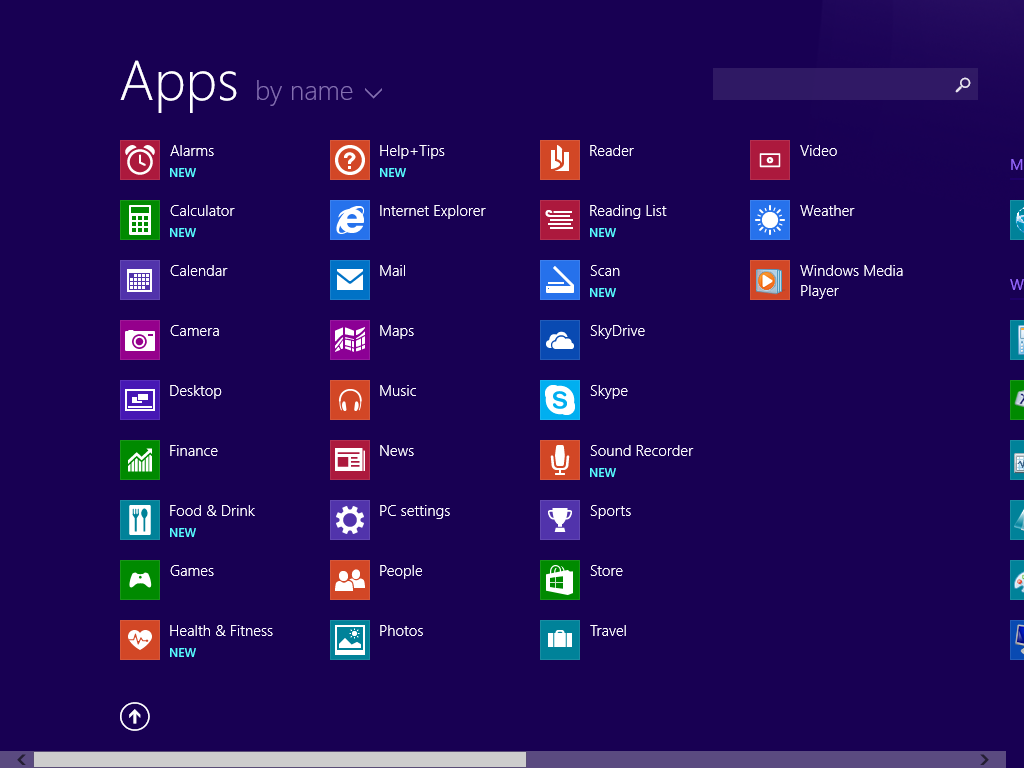Click the horizontal scrollbar thumb
1024x768 pixels.
[x=280, y=760]
